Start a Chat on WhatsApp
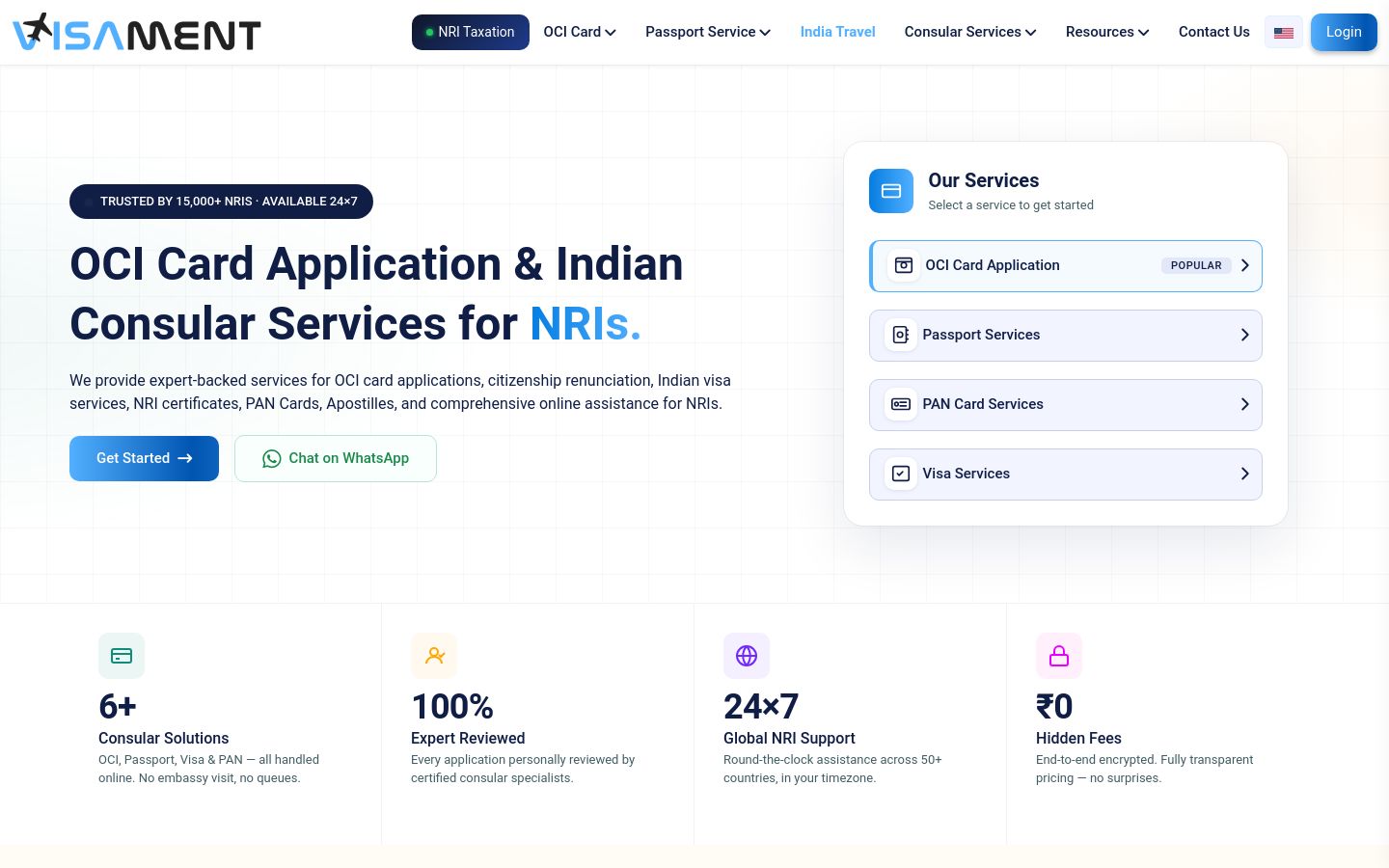Image resolution: width=1389 pixels, height=868 pixels. 336,458
